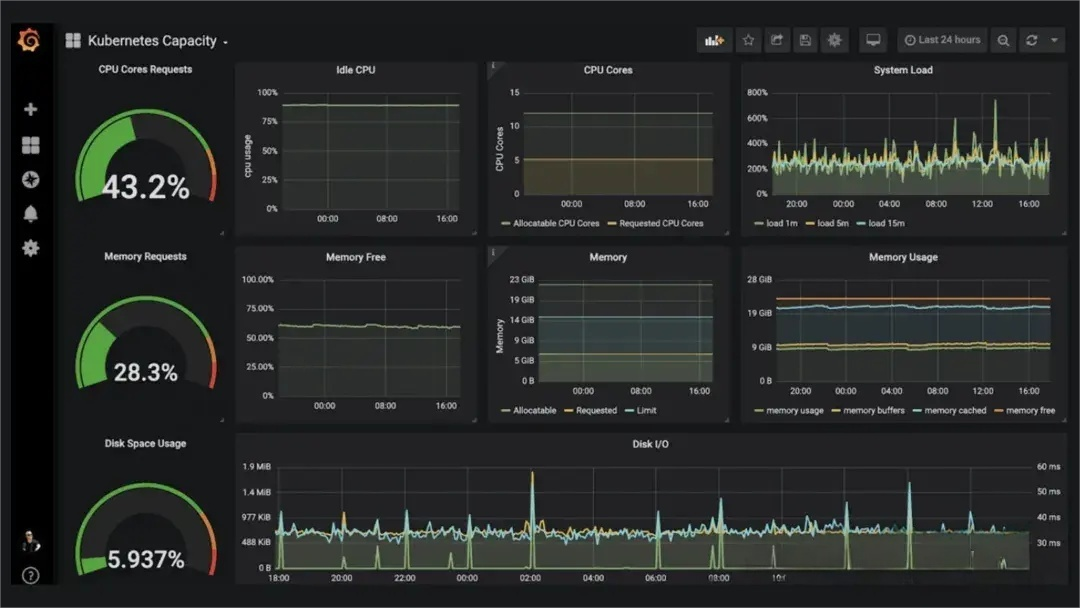Open the Alerting bell icon
1080x608 pixels.
click(x=29, y=213)
